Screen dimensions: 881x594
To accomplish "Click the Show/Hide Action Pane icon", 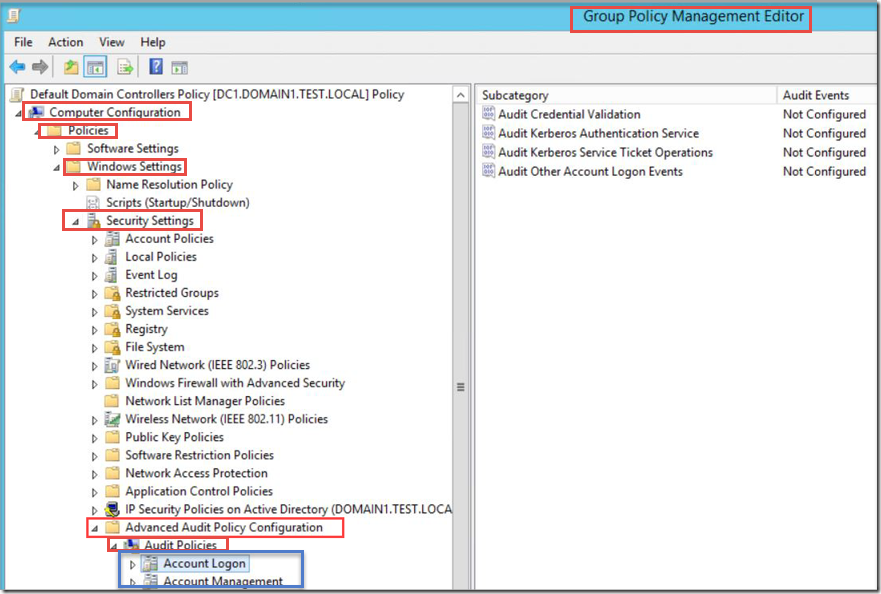I will (x=180, y=67).
